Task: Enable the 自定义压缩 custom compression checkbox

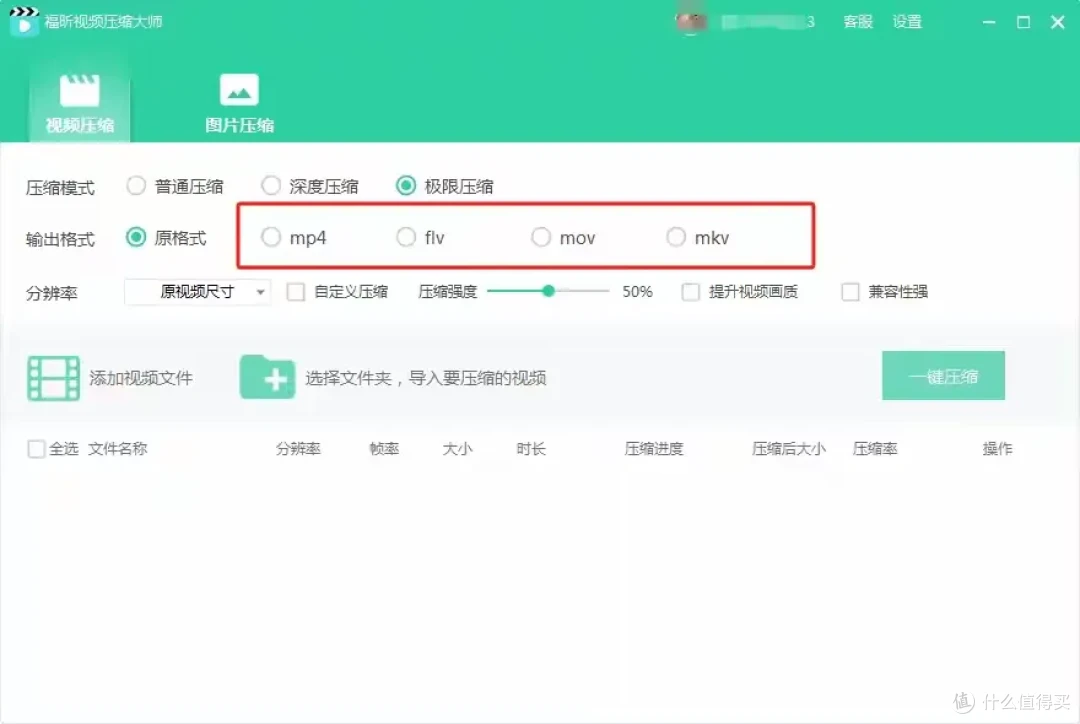Action: [x=295, y=292]
